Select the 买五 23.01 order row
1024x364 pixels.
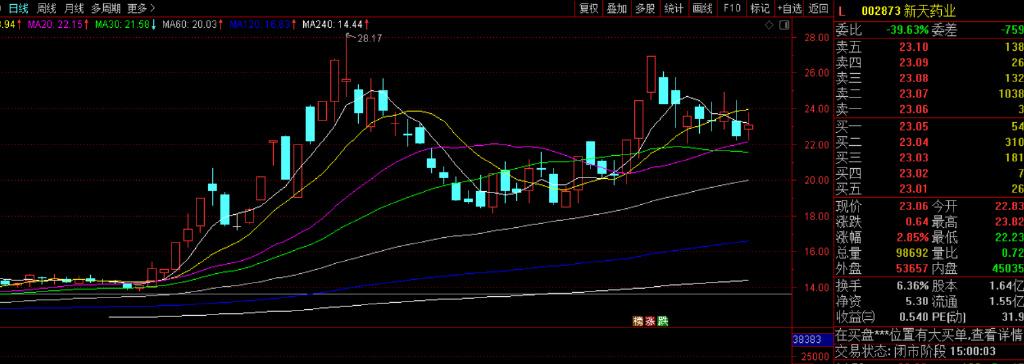click(x=929, y=189)
